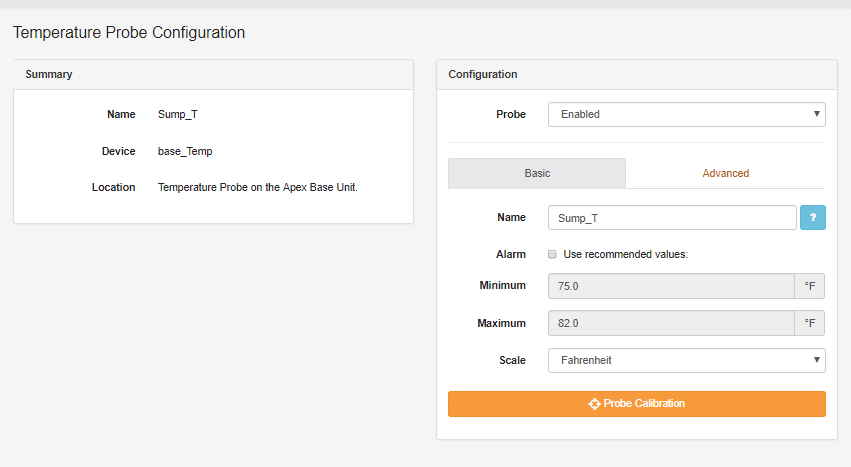Switch to the Basic tab
This screenshot has width=851, height=467.
537,173
